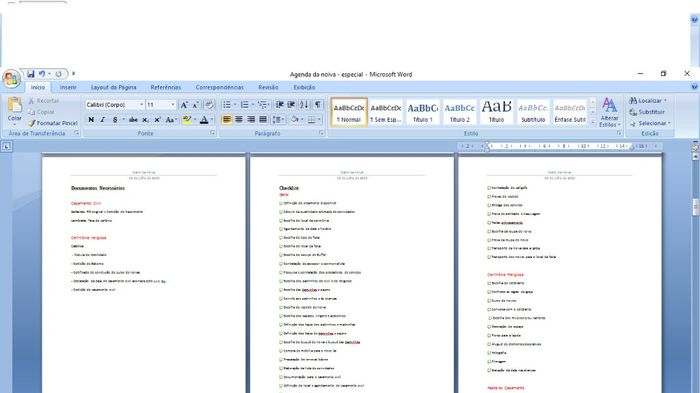The image size is (700, 393).
Task: Apply the Subtítulo style
Action: (533, 112)
